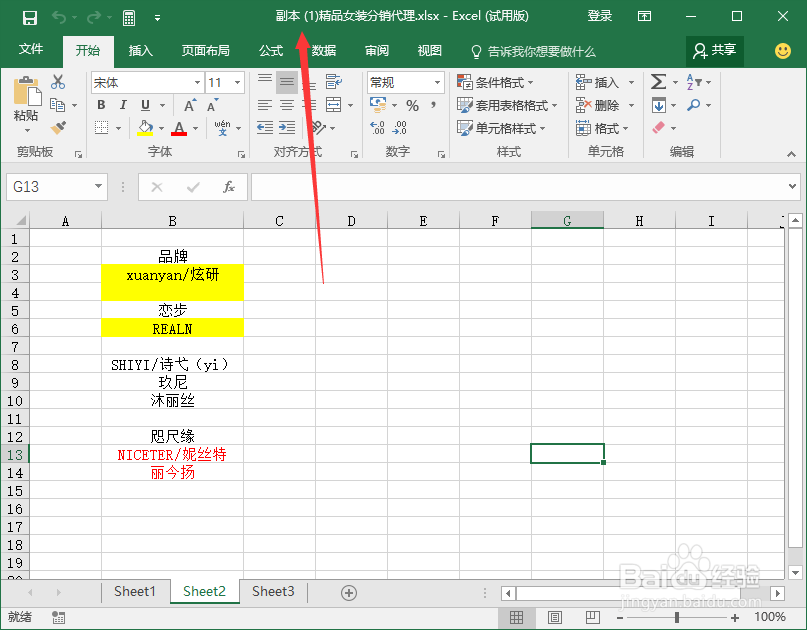Switch to the 页面布局 tab
This screenshot has width=807, height=630.
click(x=205, y=50)
